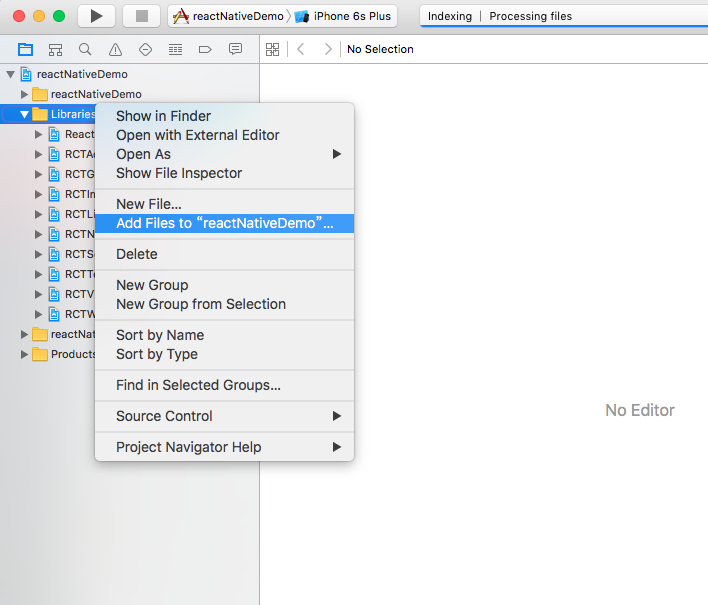Expand the RCTA library project

click(38, 154)
